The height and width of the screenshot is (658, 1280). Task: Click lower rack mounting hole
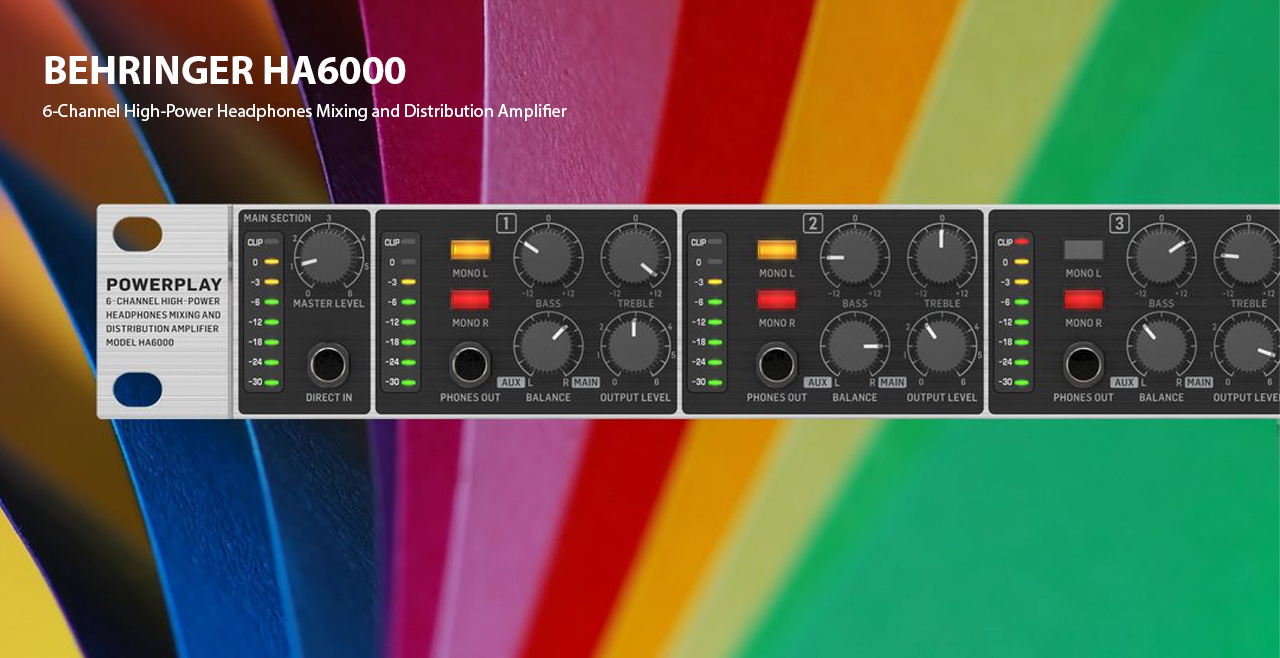coord(138,390)
